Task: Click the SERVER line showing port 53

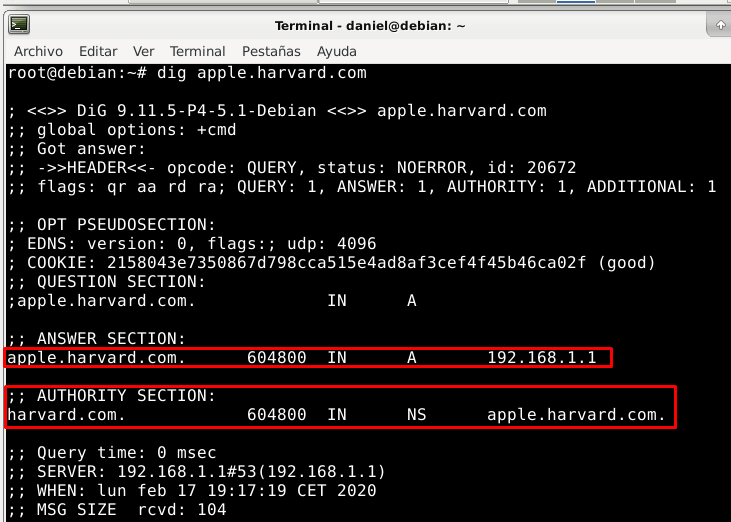Action: click(196, 472)
